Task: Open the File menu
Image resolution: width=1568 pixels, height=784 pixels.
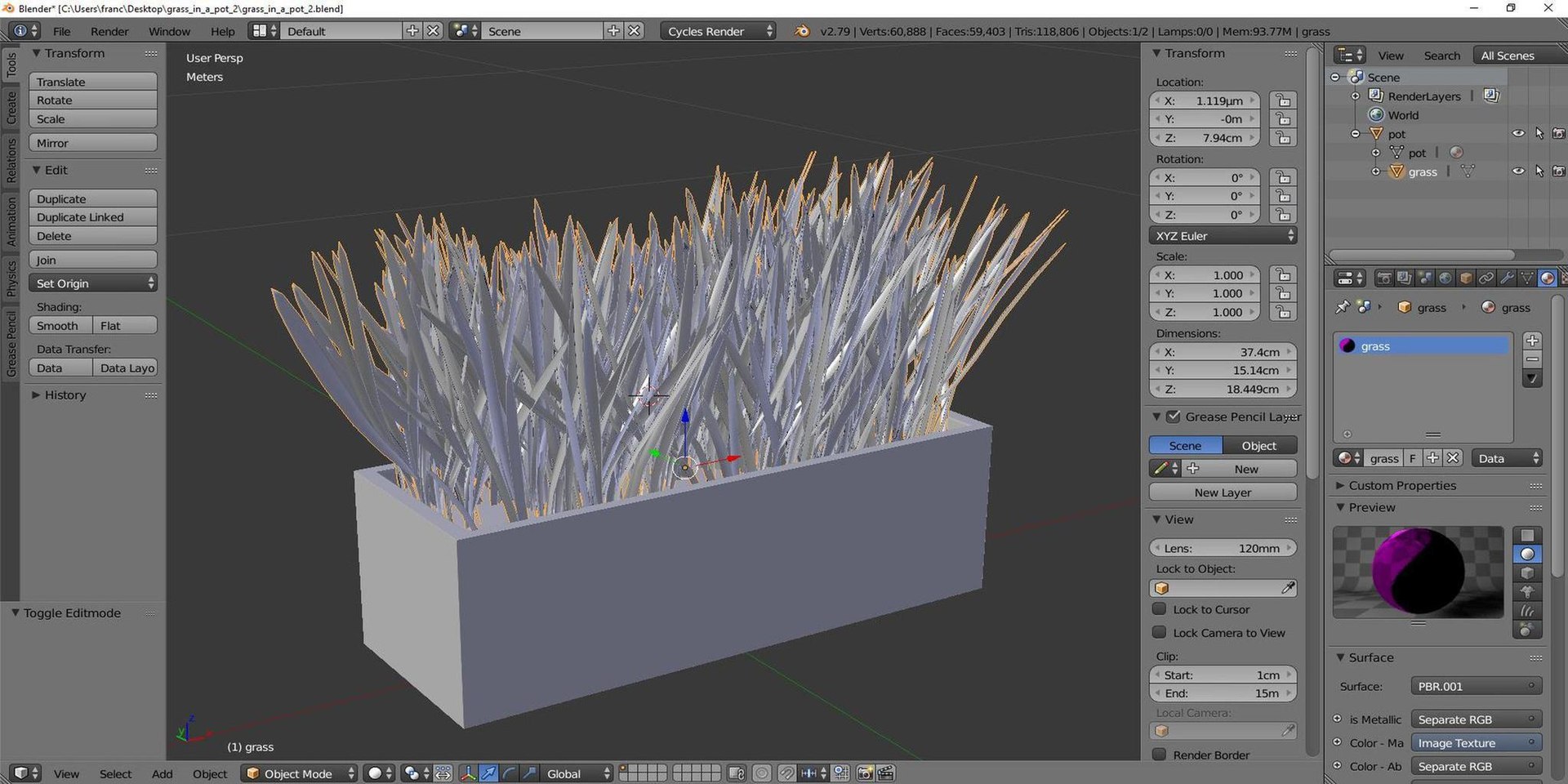Action: (61, 31)
